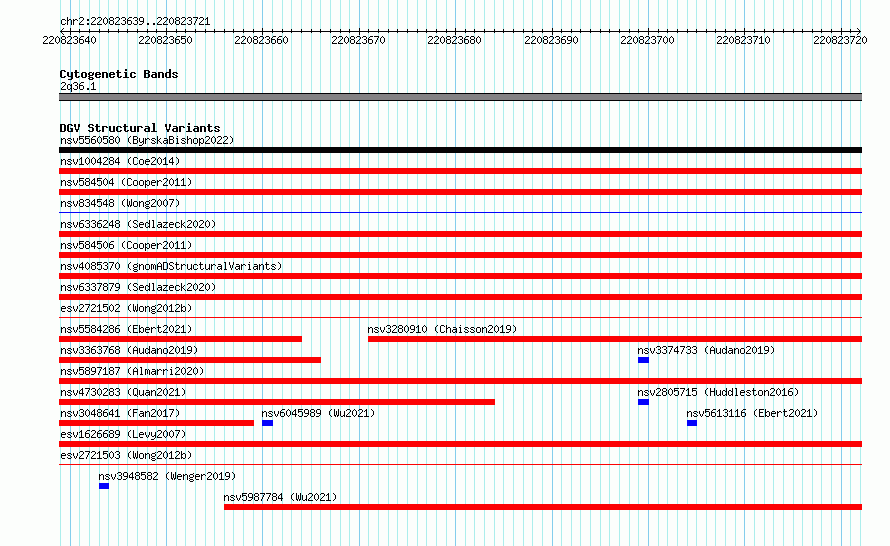
Task: Click the gray 2q36.1 cytogenetic band bar
Action: coord(460,97)
